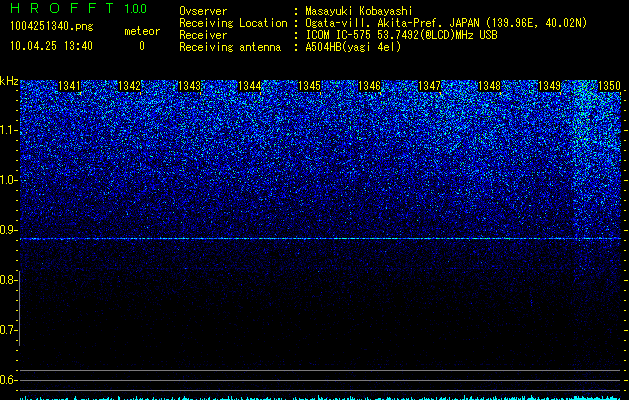Click the 0.7 frequency axis label
The image size is (629, 400).
tap(7, 330)
